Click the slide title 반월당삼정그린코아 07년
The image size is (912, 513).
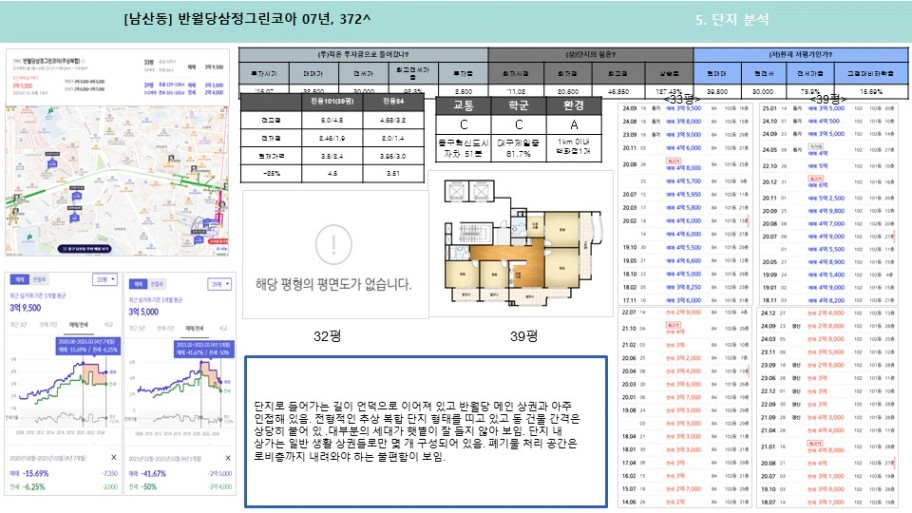point(247,19)
